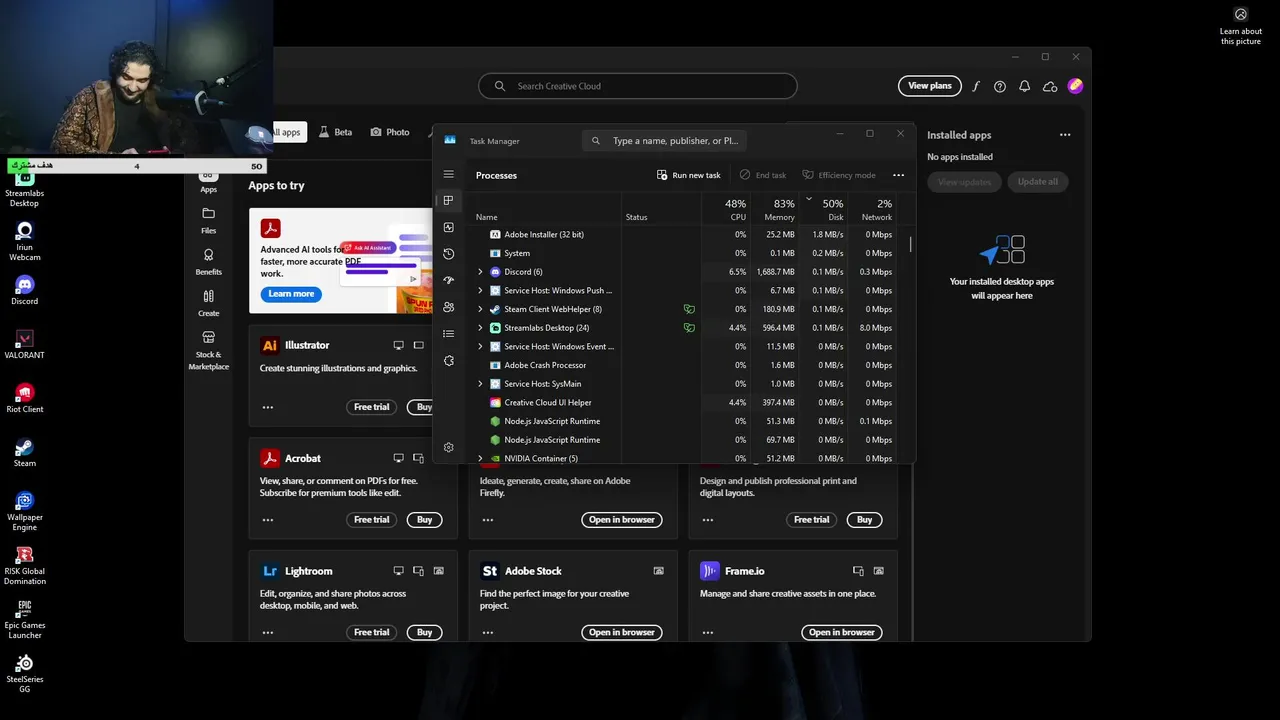
Task: Go to Create in Creative Cloud sidebar
Action: point(208,303)
